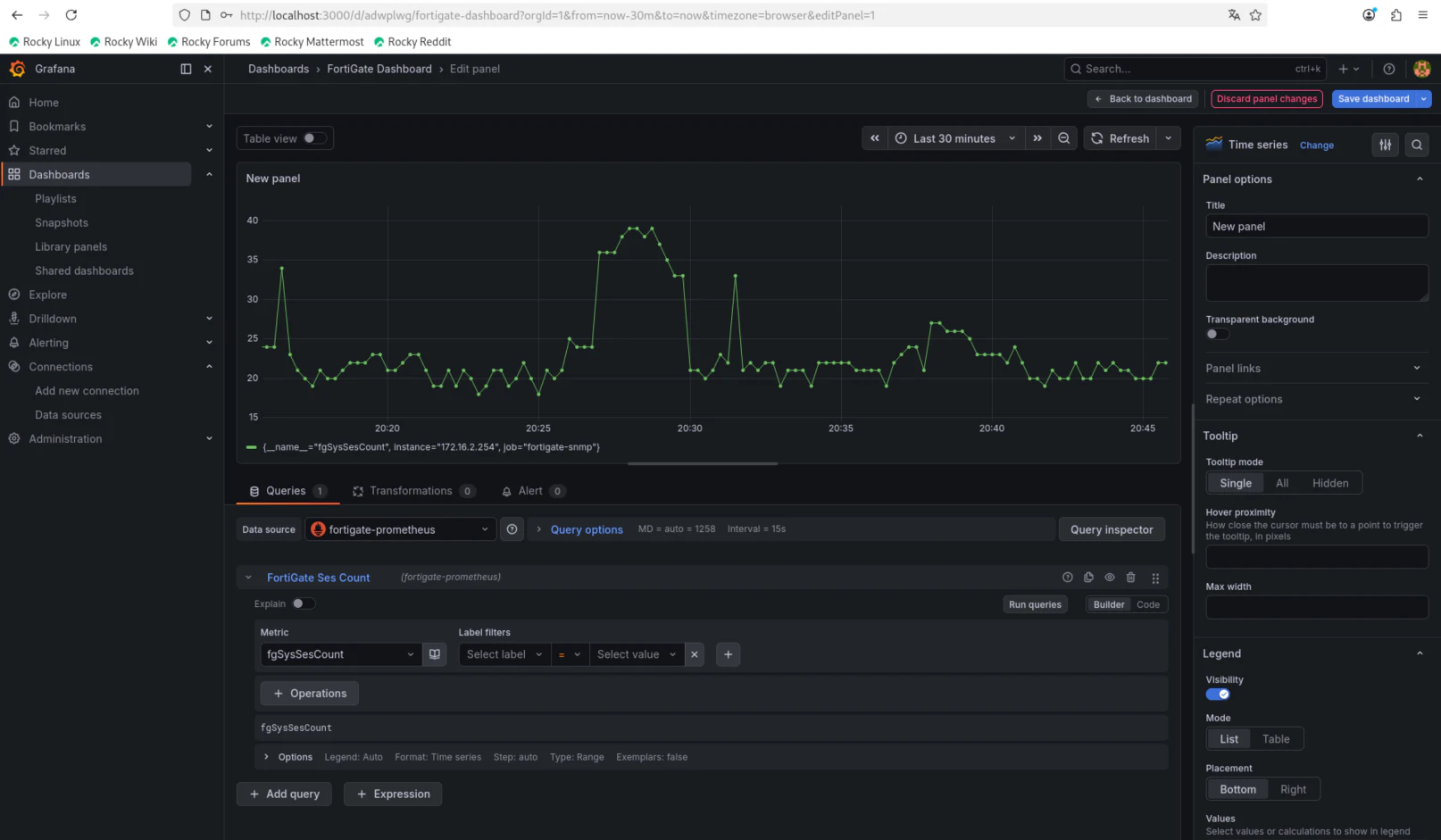This screenshot has height=840, width=1441.
Task: Click the Firefox reload page button
Action: pyautogui.click(x=71, y=15)
